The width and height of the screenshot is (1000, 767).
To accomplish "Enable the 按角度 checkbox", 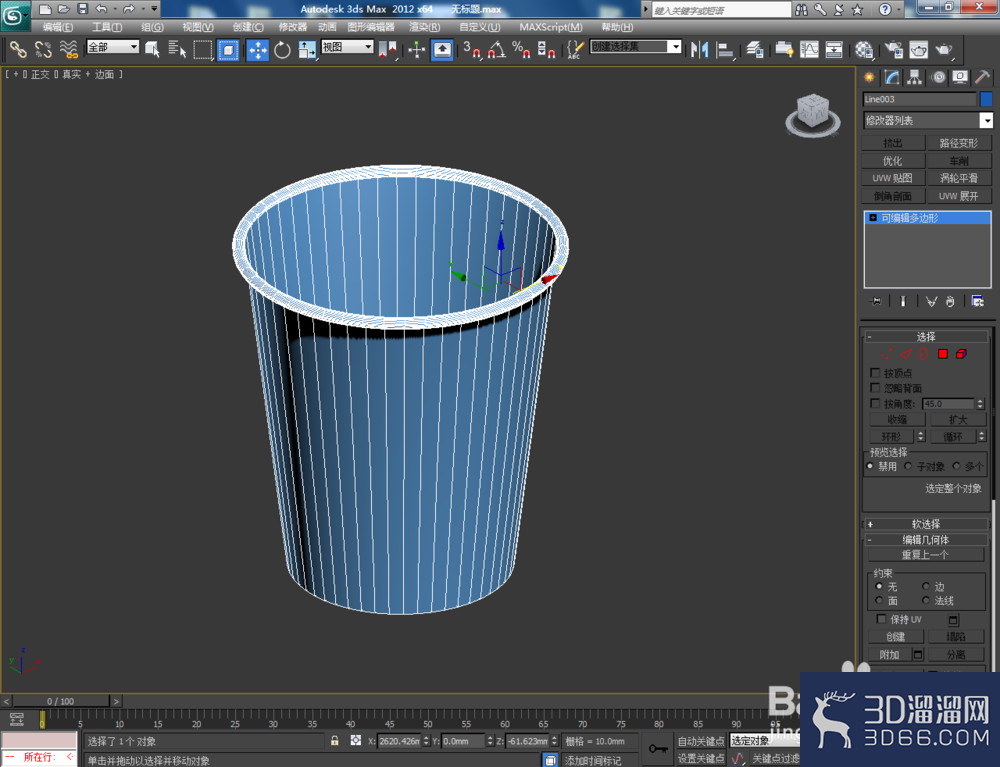I will tap(875, 403).
